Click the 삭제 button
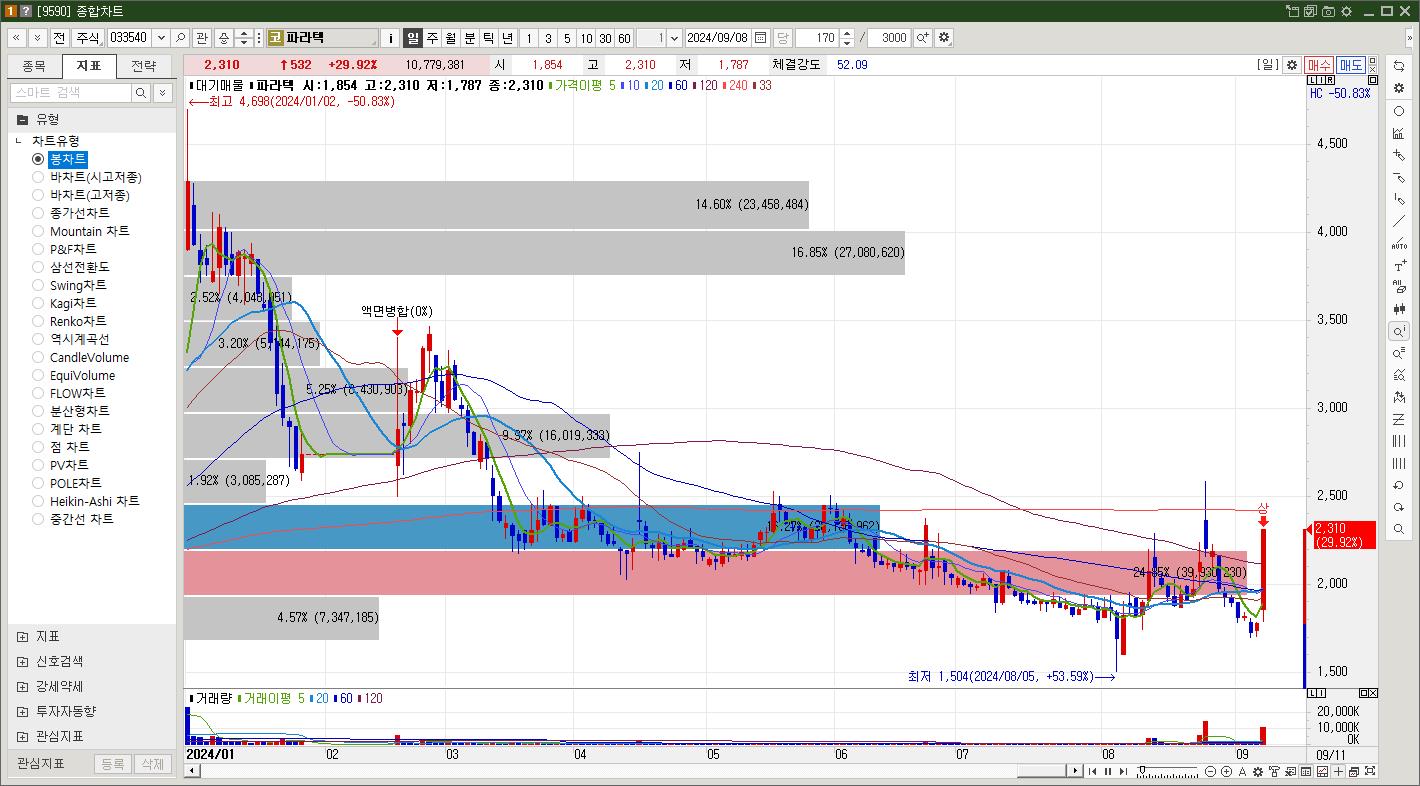Image resolution: width=1420 pixels, height=786 pixels. (x=151, y=764)
